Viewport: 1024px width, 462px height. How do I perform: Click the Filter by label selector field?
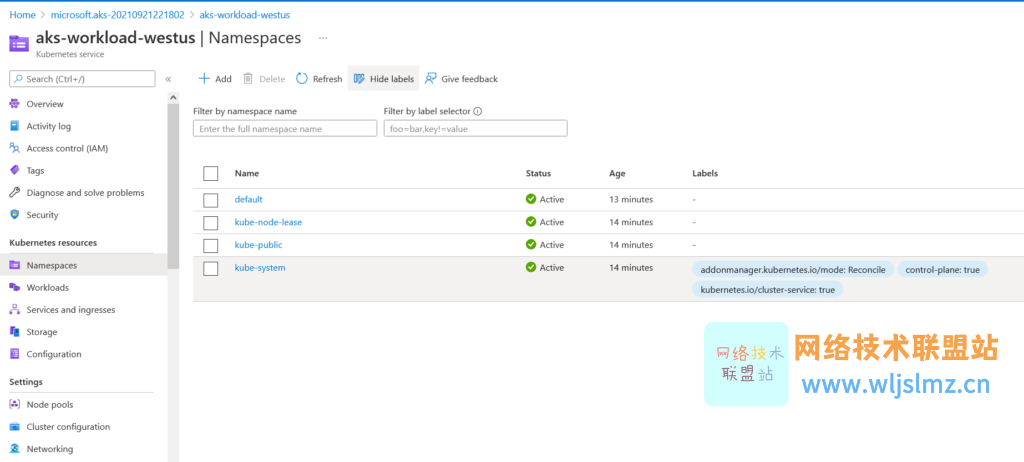click(475, 129)
